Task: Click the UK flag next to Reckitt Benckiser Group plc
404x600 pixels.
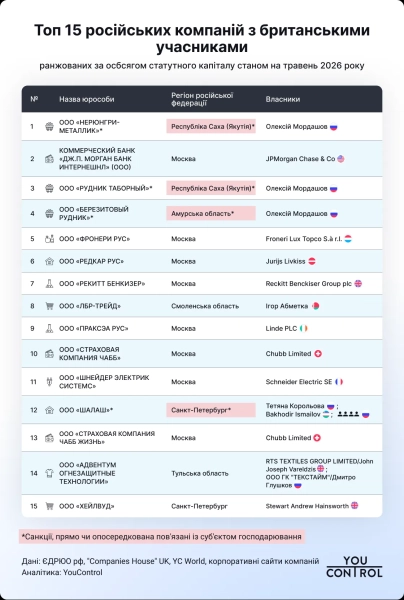Action: (x=358, y=284)
